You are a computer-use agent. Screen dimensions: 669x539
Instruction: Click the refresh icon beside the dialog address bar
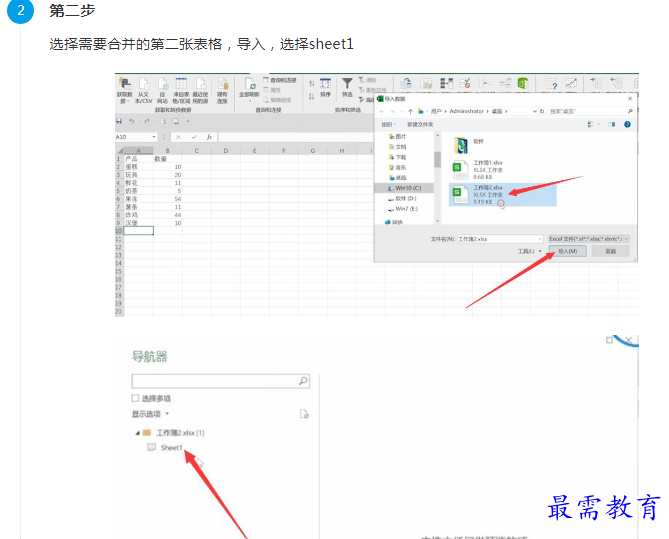click(x=542, y=111)
